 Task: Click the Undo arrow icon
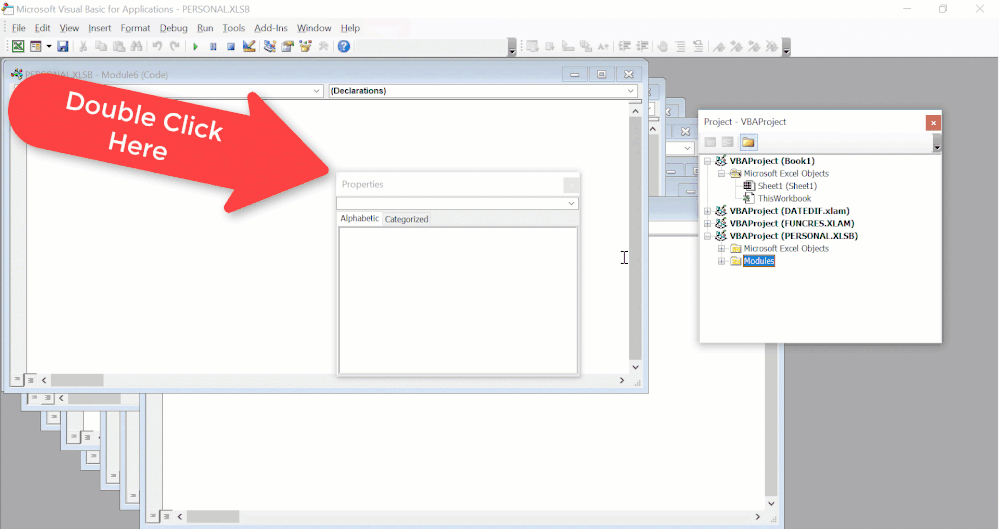[157, 47]
